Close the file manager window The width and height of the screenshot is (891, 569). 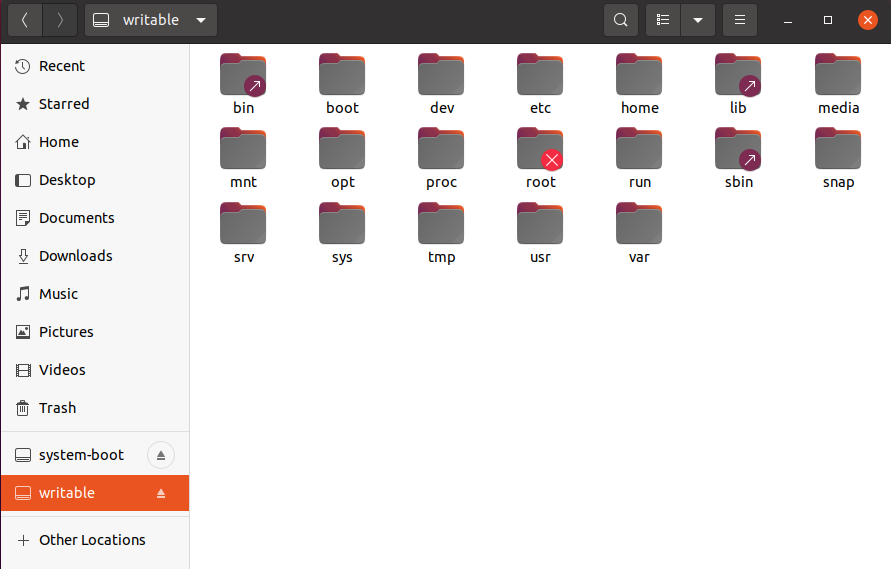[868, 20]
